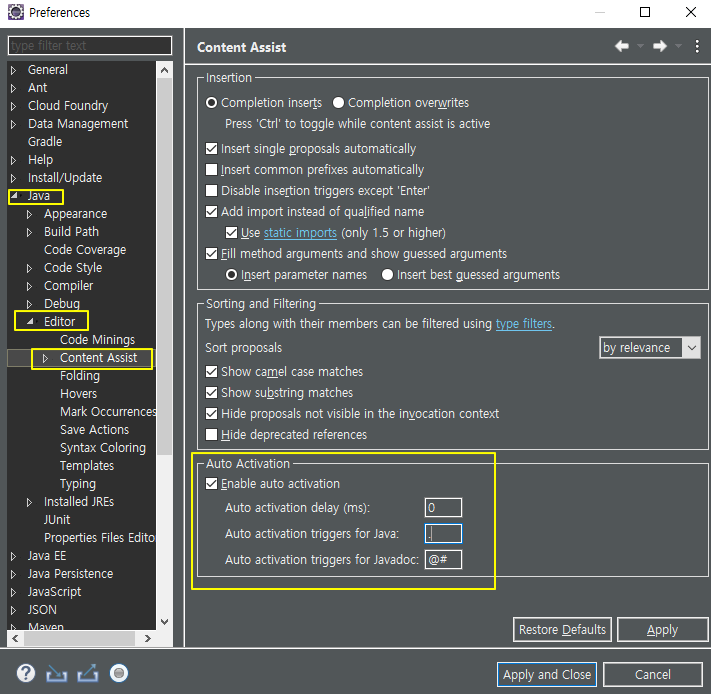Open the three-dot view menu icon
Screen dimensions: 711x694
pos(697,46)
